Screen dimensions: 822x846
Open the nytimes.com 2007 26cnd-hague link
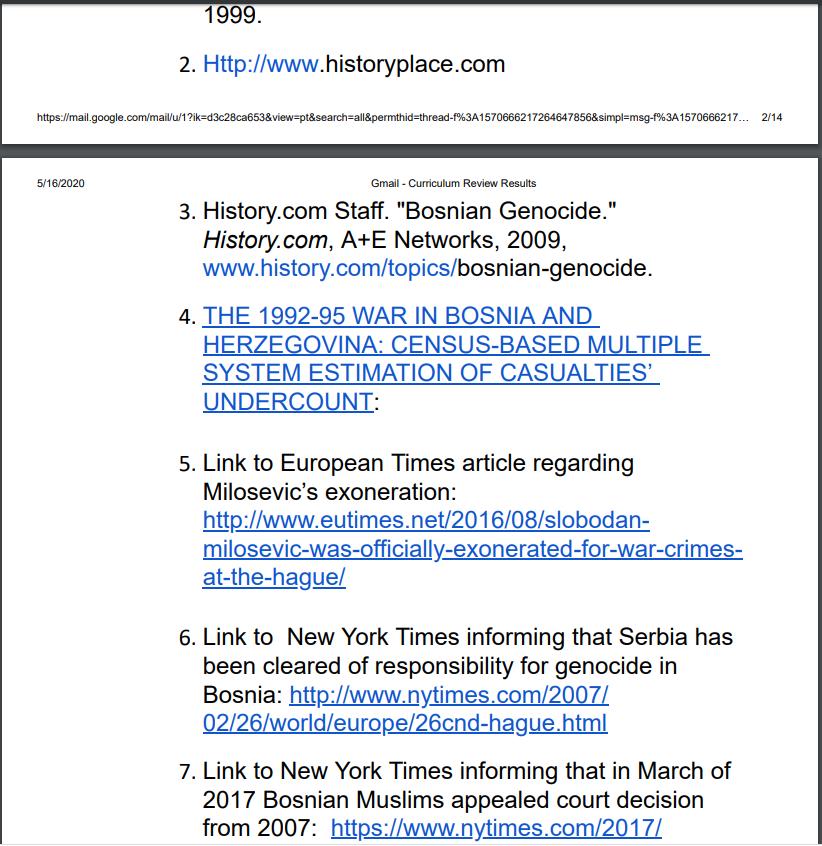click(x=448, y=694)
